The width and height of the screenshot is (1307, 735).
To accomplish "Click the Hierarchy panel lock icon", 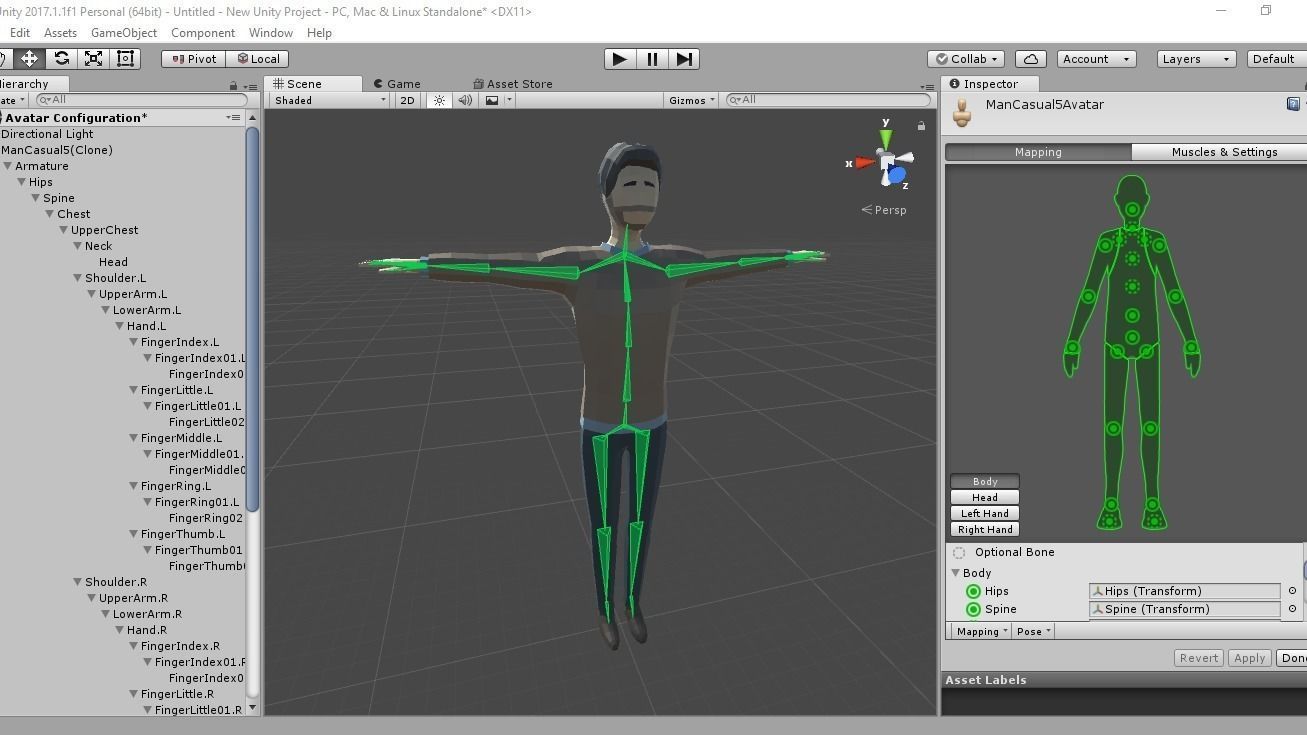I will coord(233,86).
